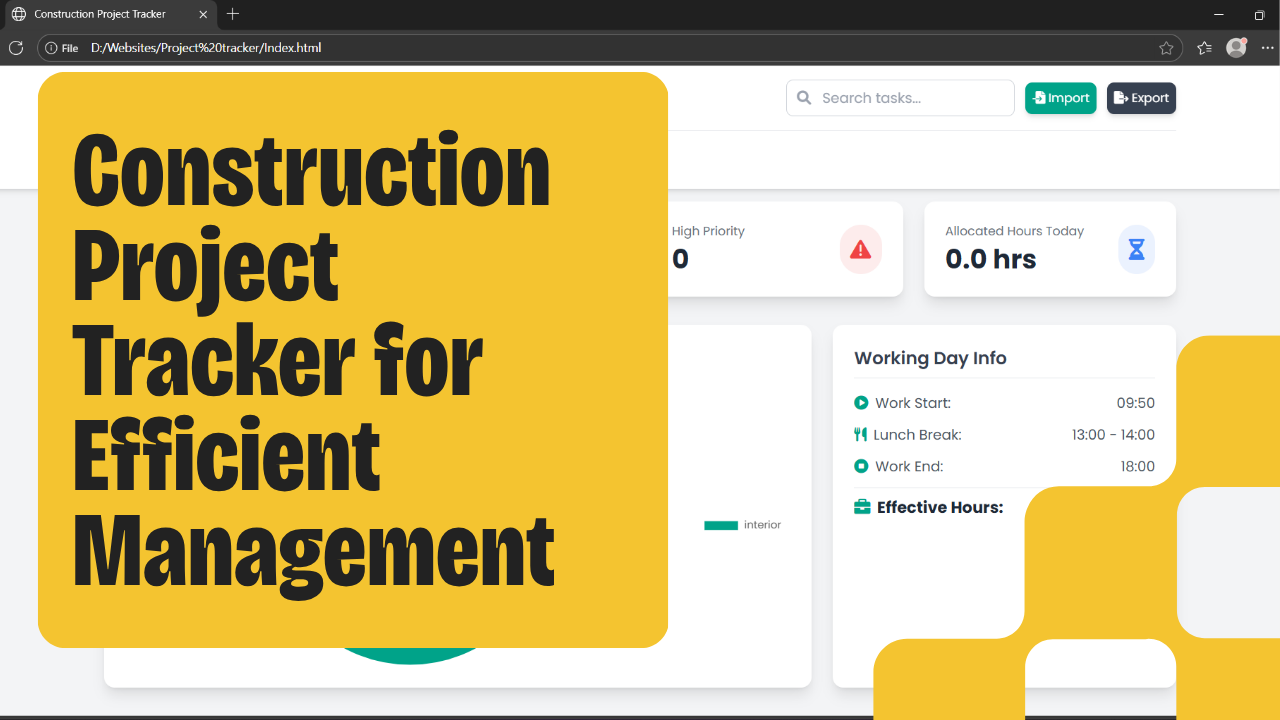Viewport: 1280px width, 720px height.
Task: Click the Effective Hours briefcase icon
Action: [x=862, y=507]
